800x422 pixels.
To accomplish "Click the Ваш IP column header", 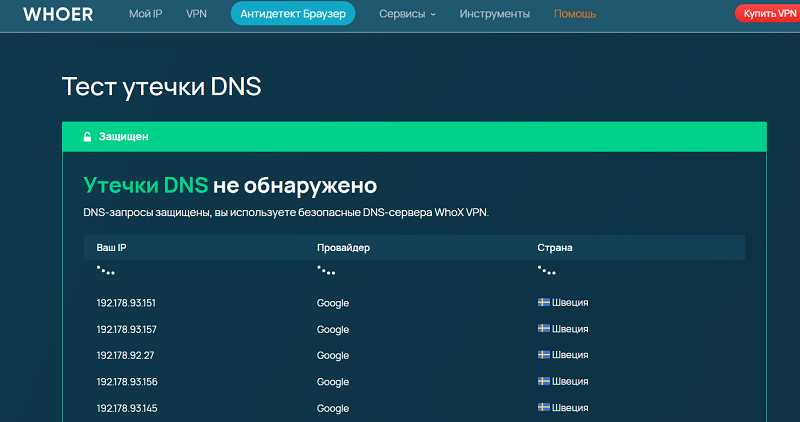I will click(x=111, y=247).
